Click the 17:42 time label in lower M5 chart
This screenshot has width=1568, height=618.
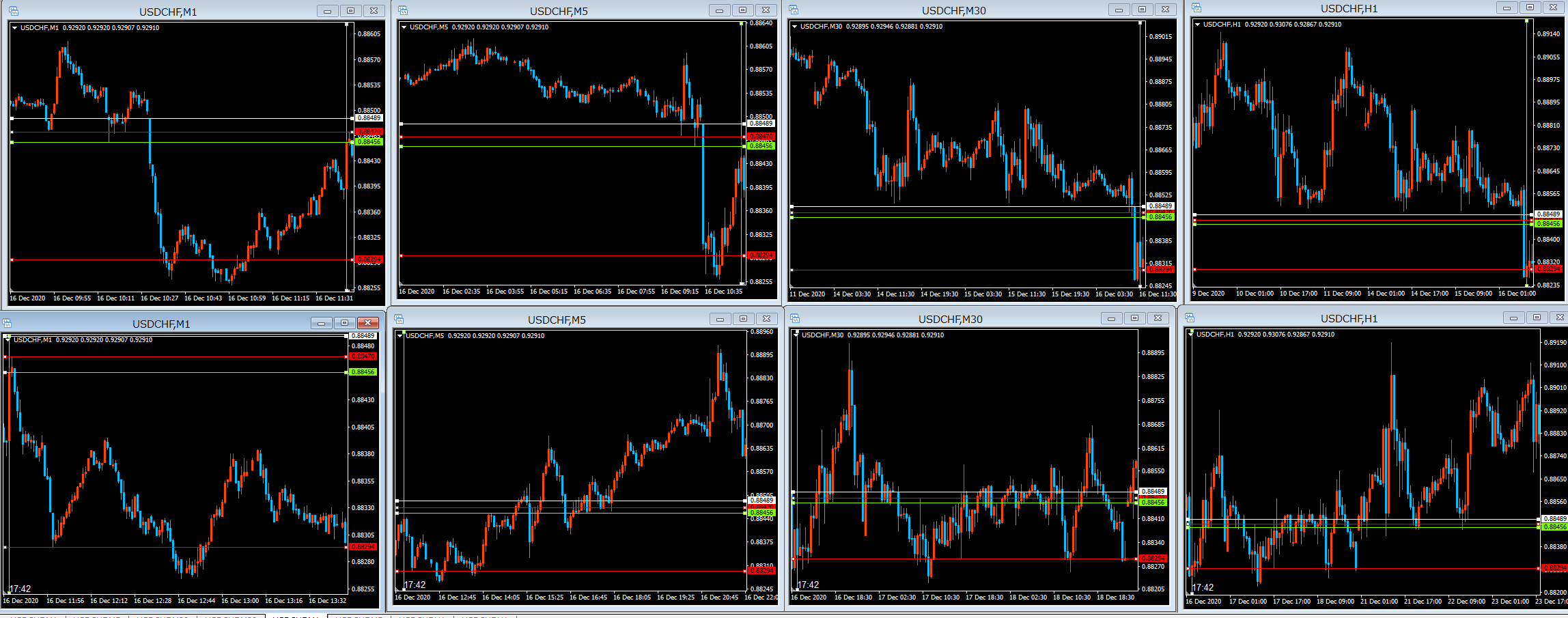coord(415,585)
